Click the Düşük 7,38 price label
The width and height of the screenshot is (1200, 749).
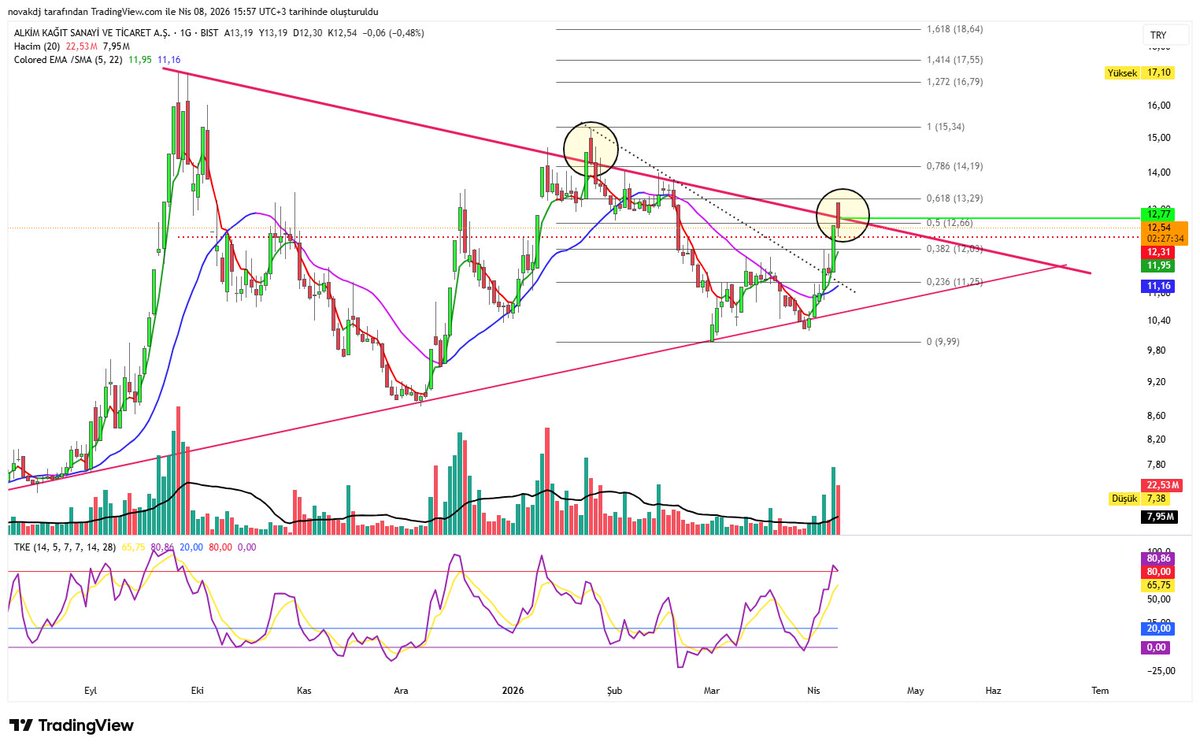[x=1138, y=498]
